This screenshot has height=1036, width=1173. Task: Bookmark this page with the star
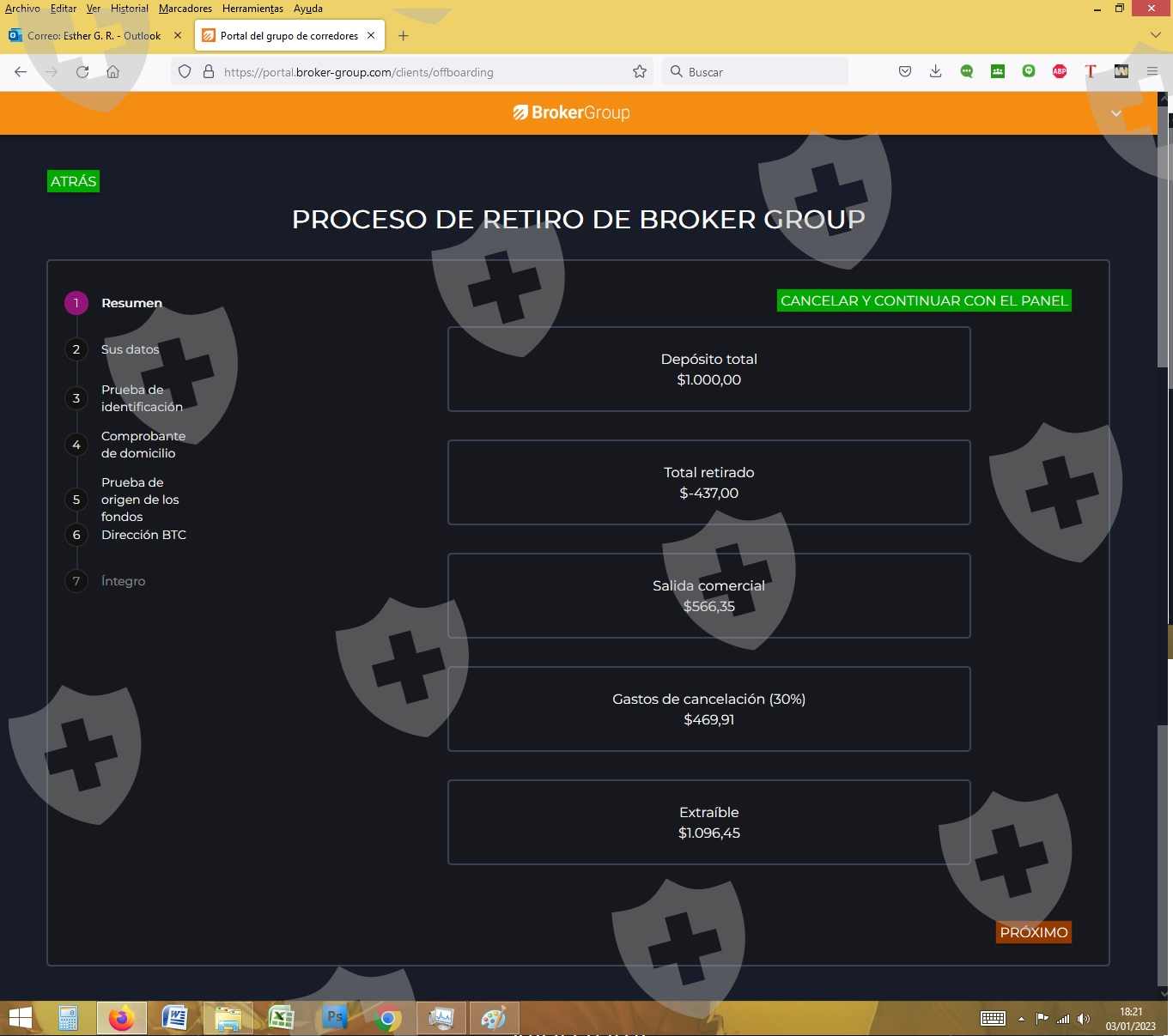tap(640, 72)
